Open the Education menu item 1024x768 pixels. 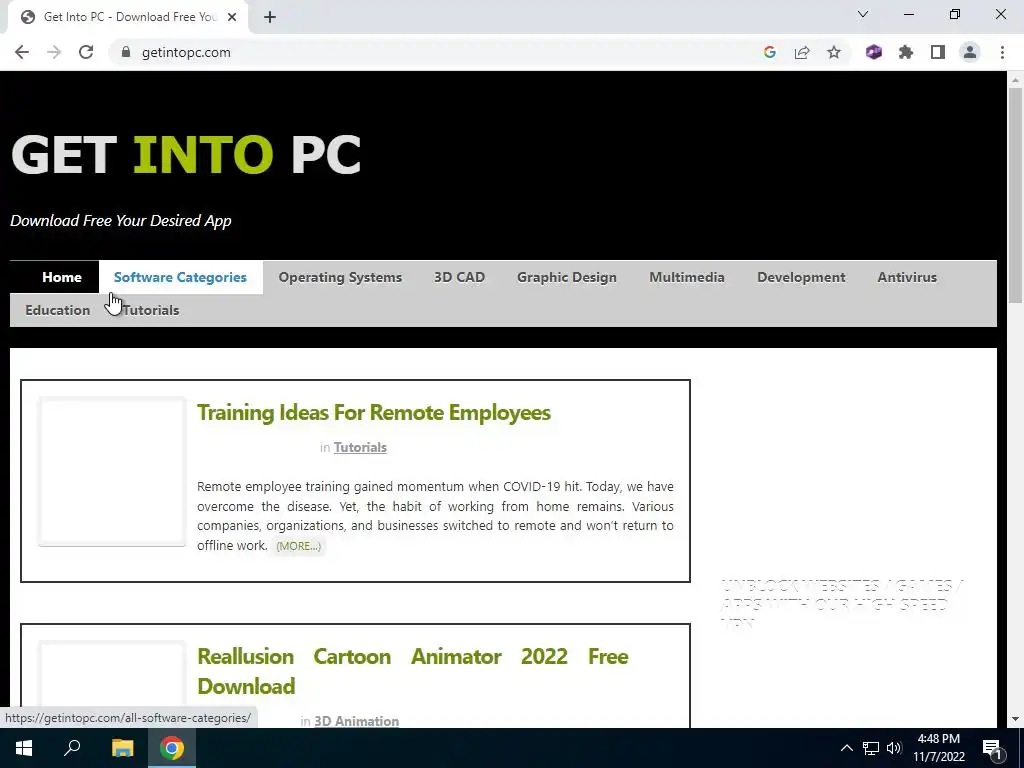(57, 310)
